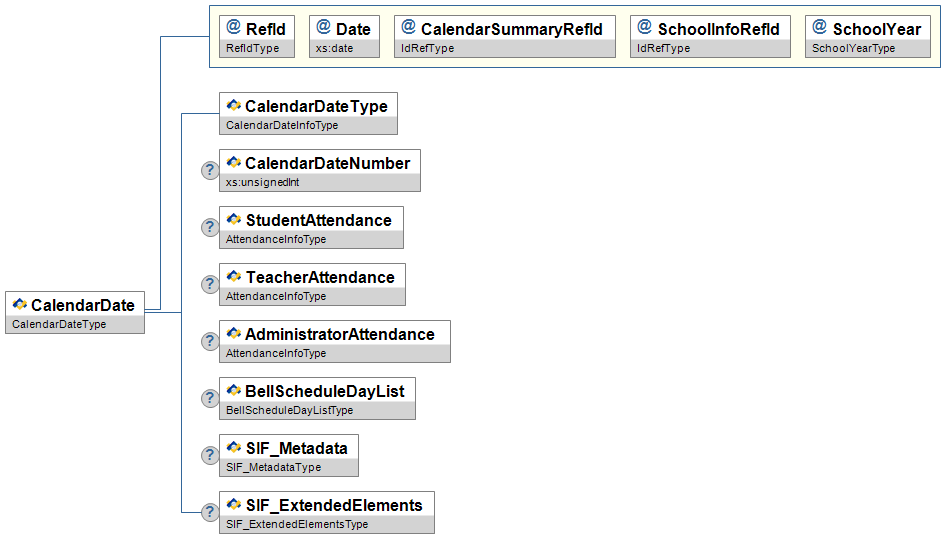The image size is (945, 538).
Task: Open the BellScheduleDayListType type label
Action: coord(290,410)
